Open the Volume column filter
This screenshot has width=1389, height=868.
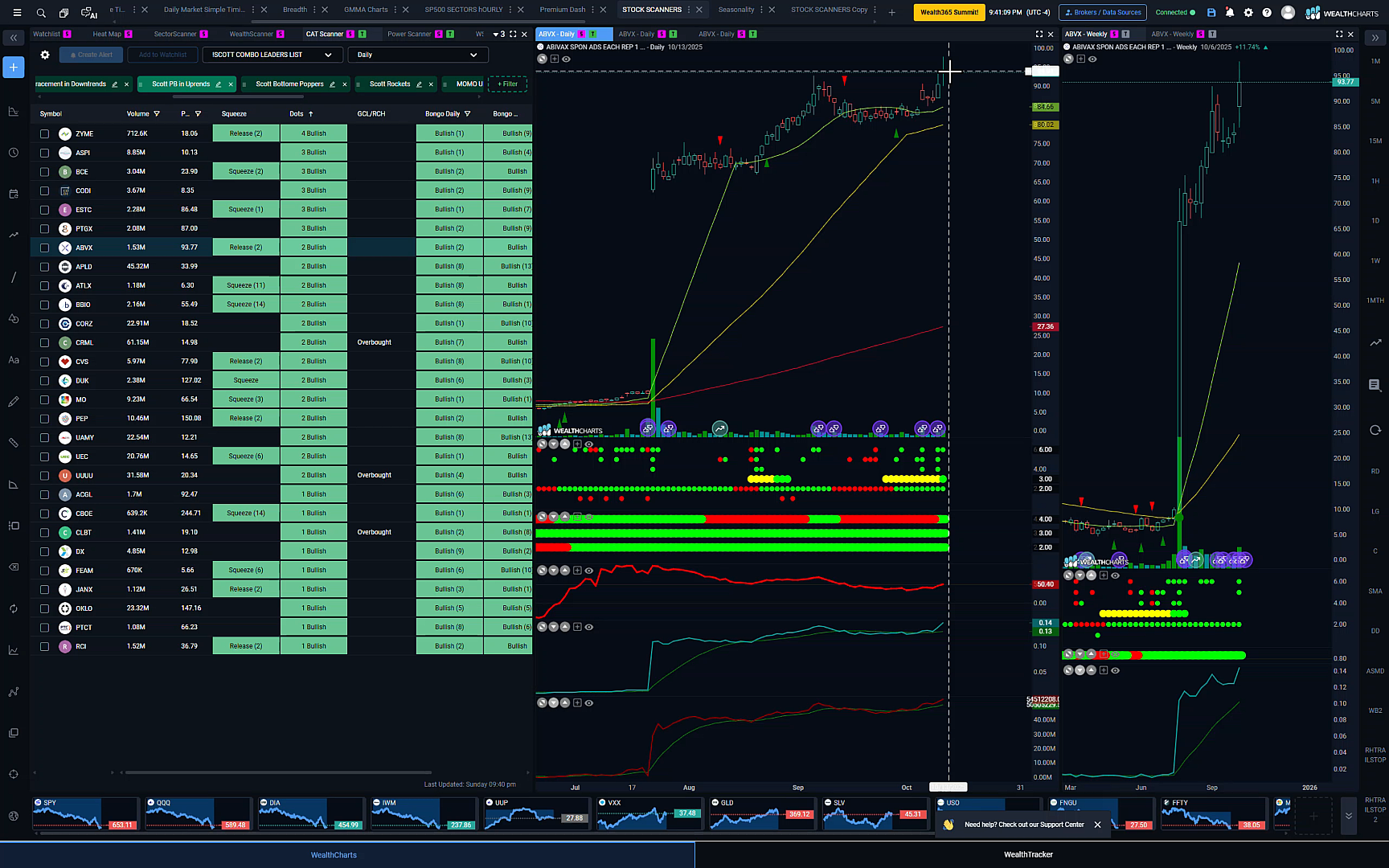tap(157, 114)
